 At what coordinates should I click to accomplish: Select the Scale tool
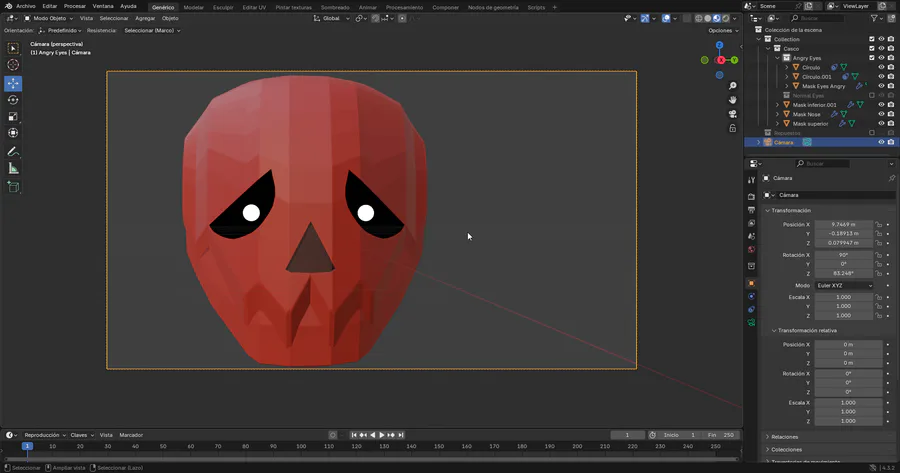13,117
